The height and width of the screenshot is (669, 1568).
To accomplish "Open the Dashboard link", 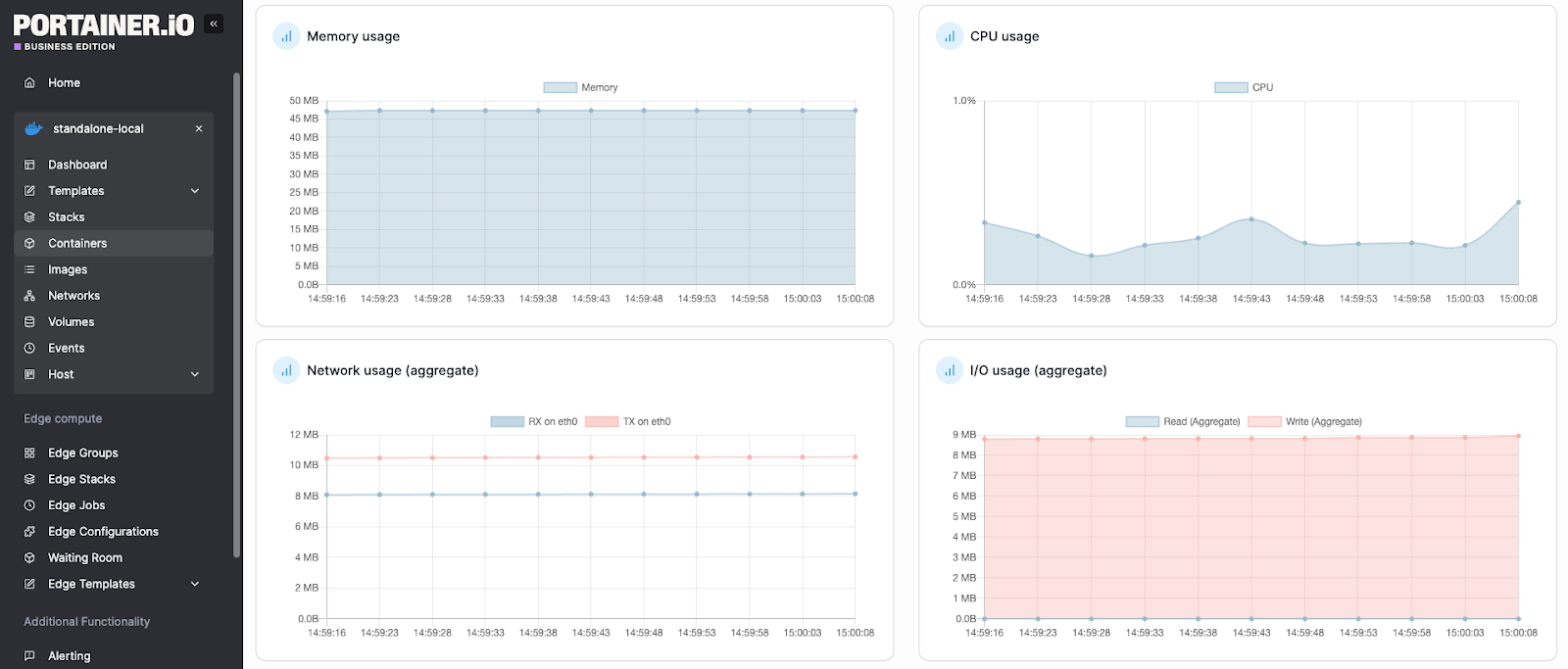I will (114, 165).
